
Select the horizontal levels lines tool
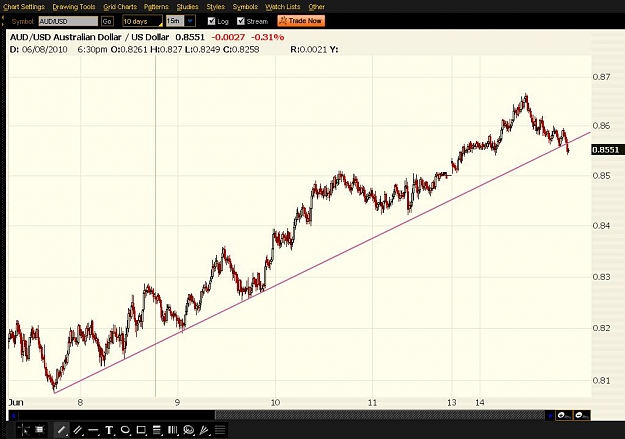point(220,430)
